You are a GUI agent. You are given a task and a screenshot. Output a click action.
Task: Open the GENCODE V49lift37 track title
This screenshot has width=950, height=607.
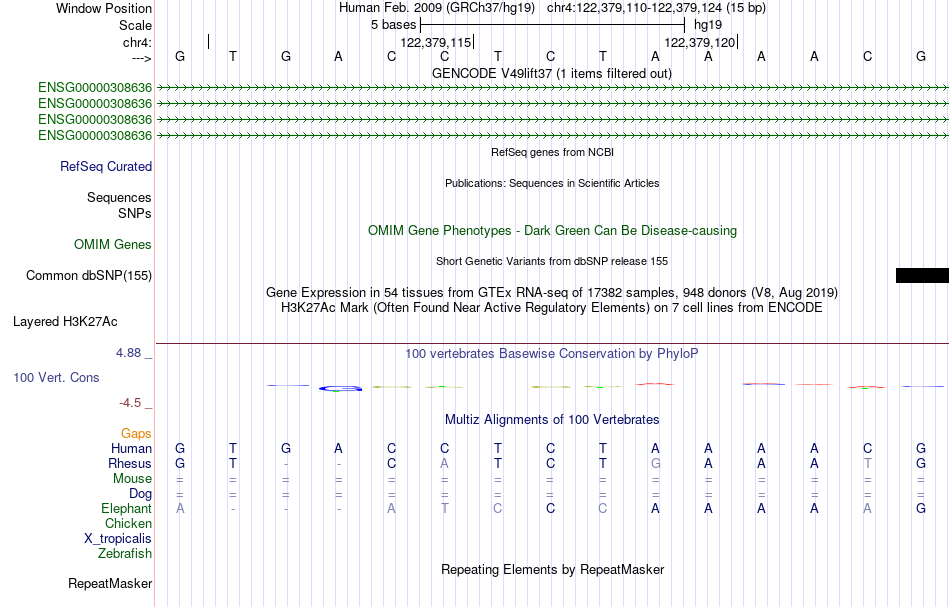(x=552, y=73)
